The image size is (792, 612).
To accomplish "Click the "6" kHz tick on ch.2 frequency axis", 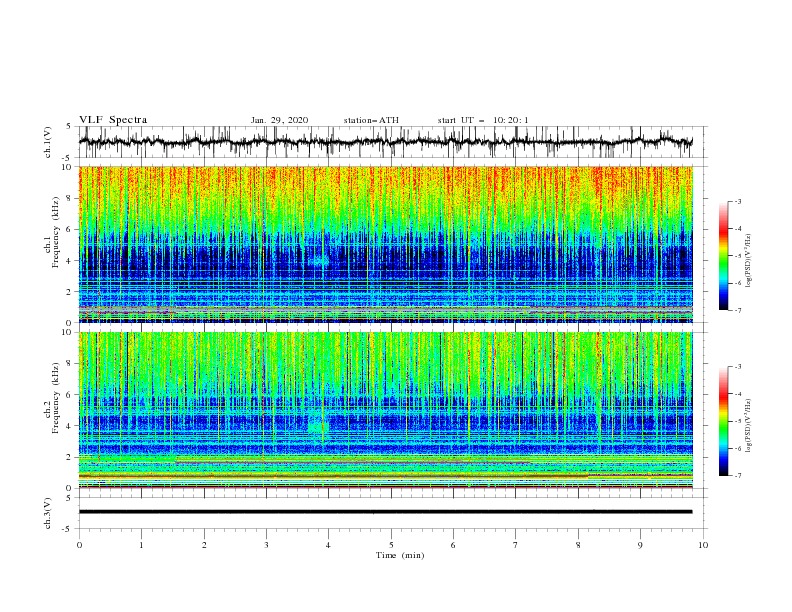I will 71,395.
